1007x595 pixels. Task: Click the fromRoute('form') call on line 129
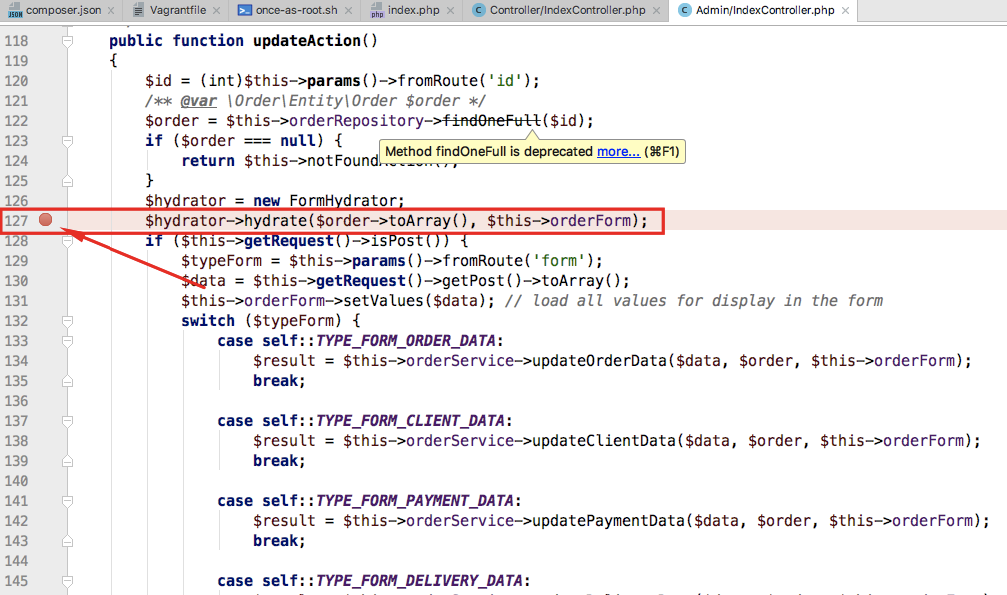(518, 261)
